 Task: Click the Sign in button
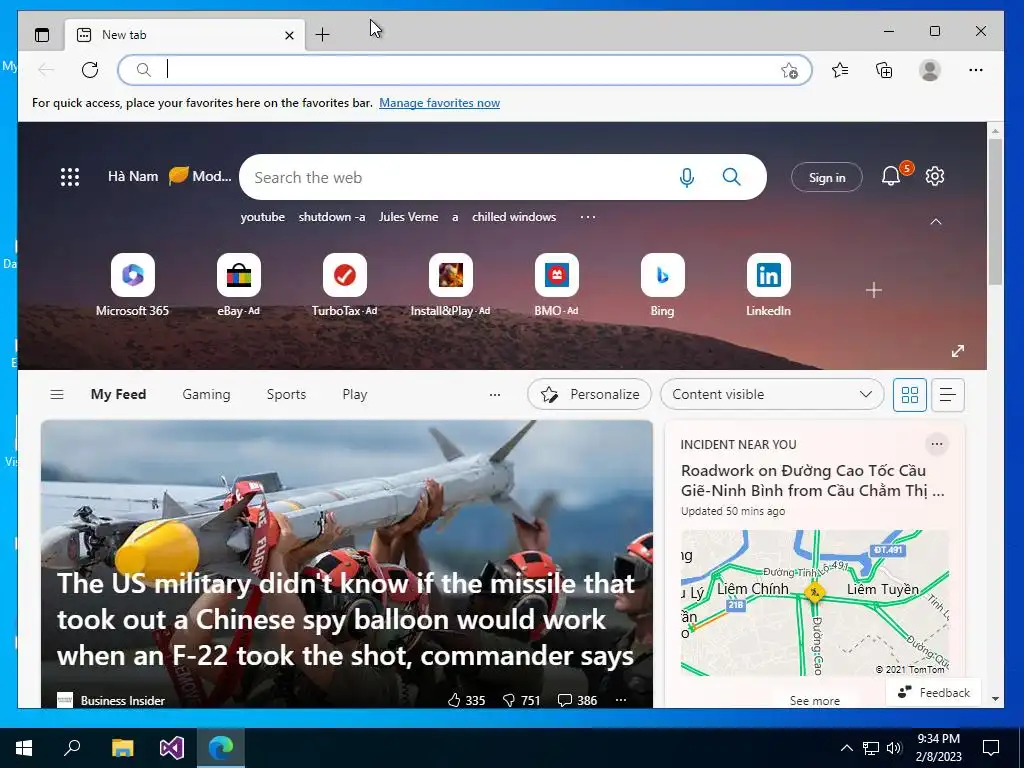(827, 178)
